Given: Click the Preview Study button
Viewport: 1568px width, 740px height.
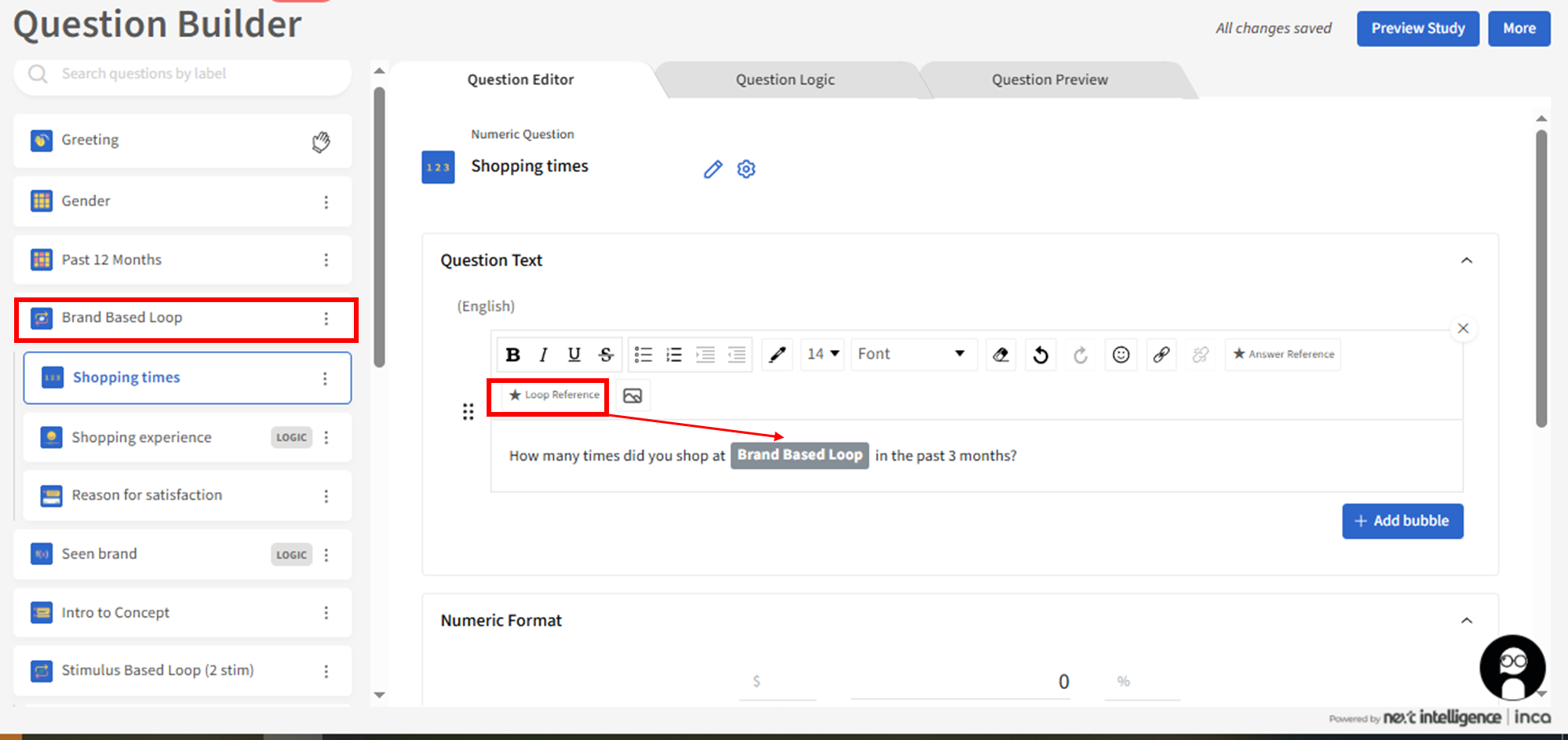Looking at the screenshot, I should coord(1417,28).
